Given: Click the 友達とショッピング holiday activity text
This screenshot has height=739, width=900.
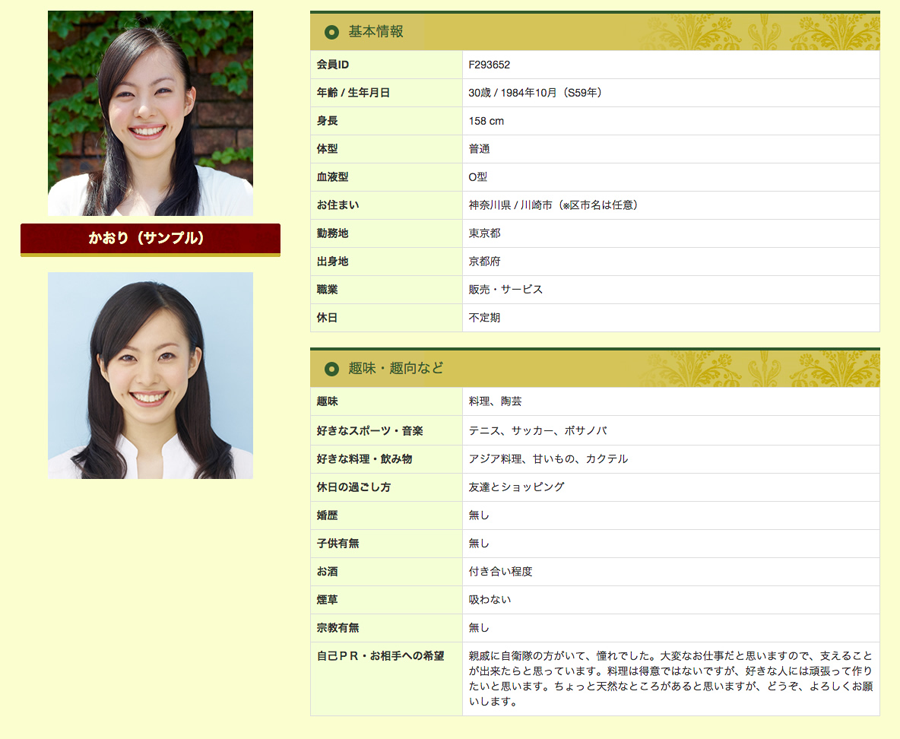Looking at the screenshot, I should 516,487.
